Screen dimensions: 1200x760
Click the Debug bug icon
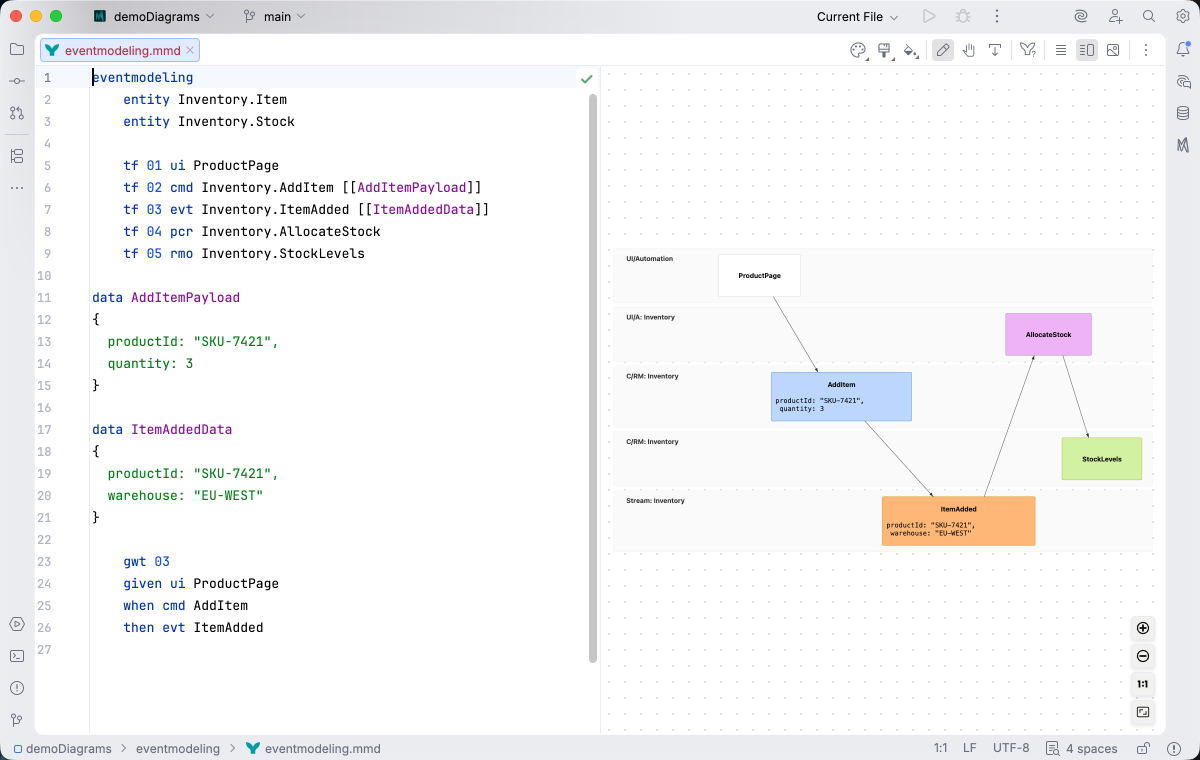[x=963, y=16]
